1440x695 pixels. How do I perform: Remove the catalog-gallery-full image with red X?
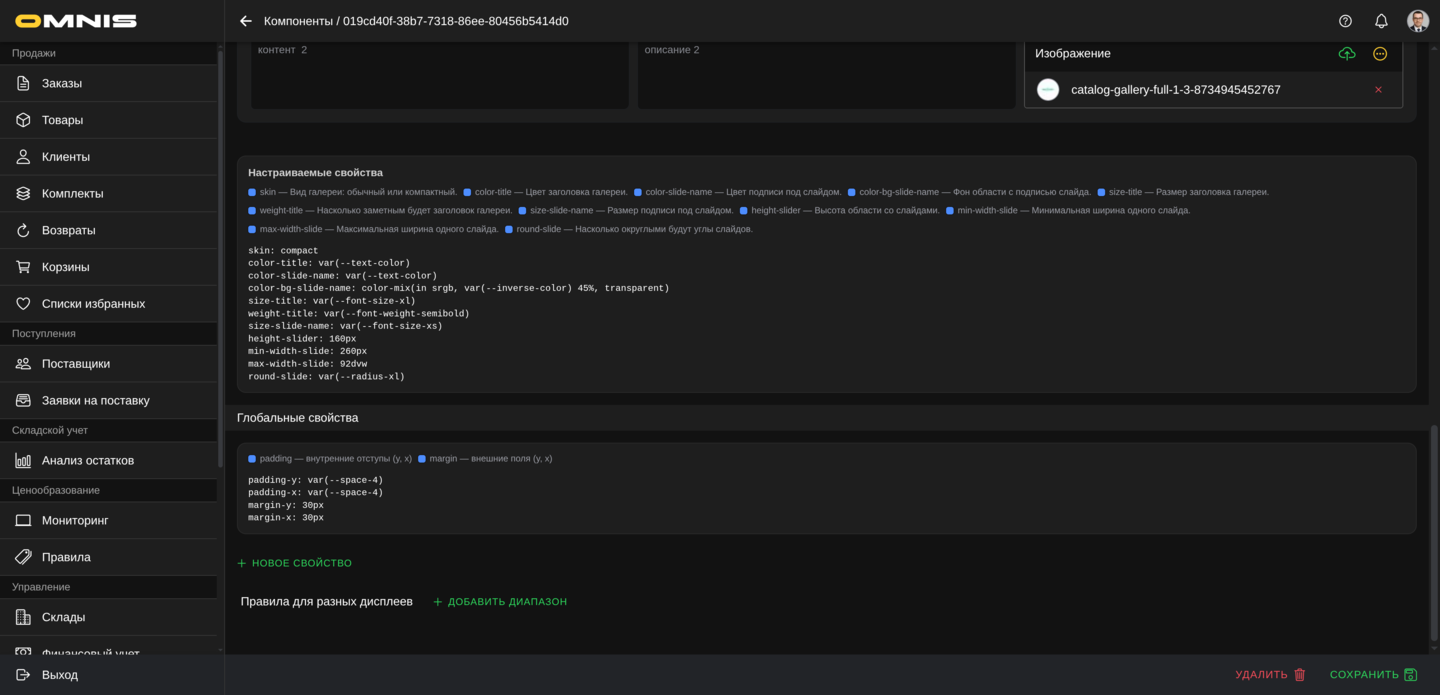pos(1378,90)
